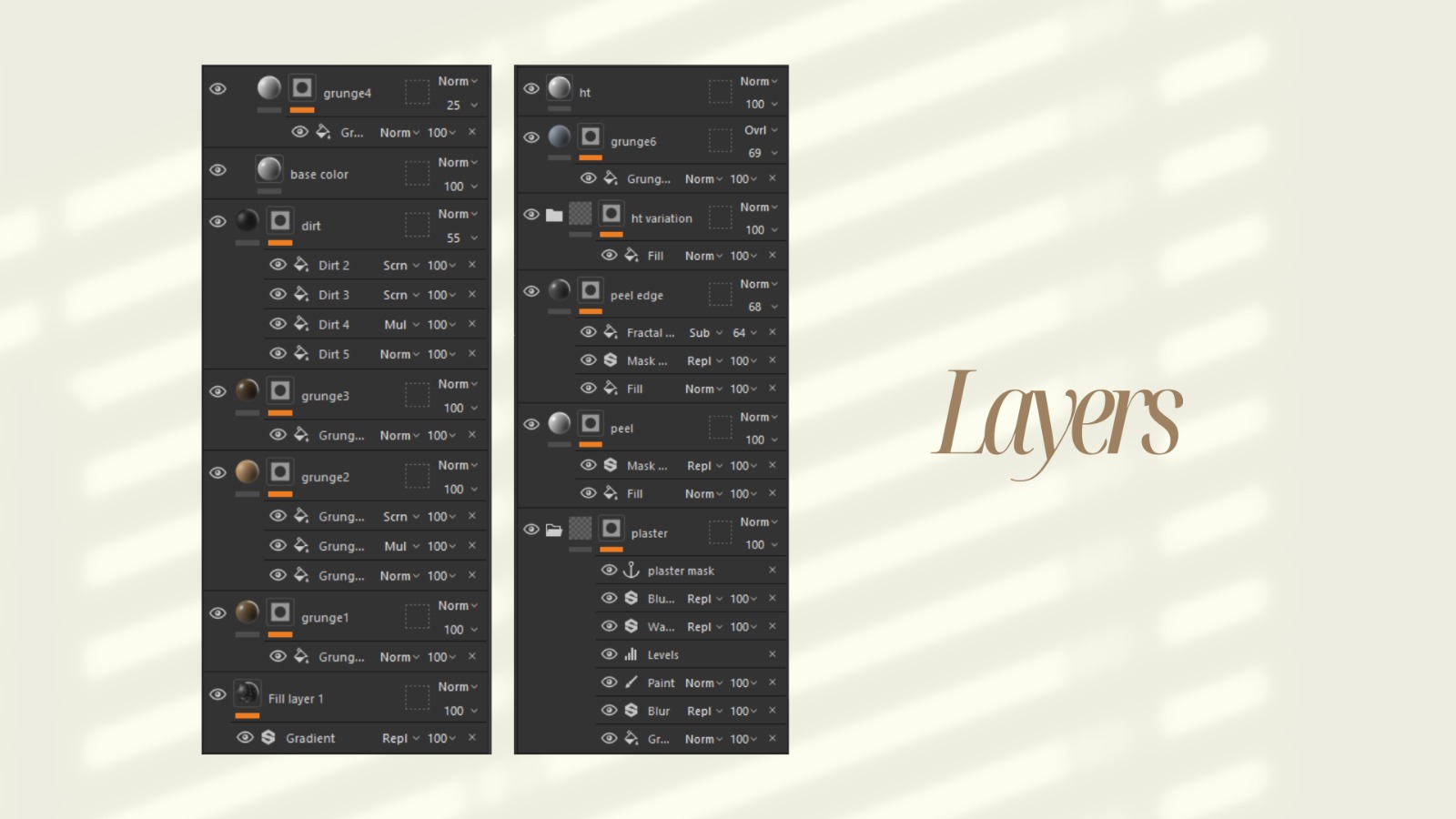This screenshot has width=1456, height=819.
Task: Toggle visibility of the dirt layer
Action: [x=217, y=222]
